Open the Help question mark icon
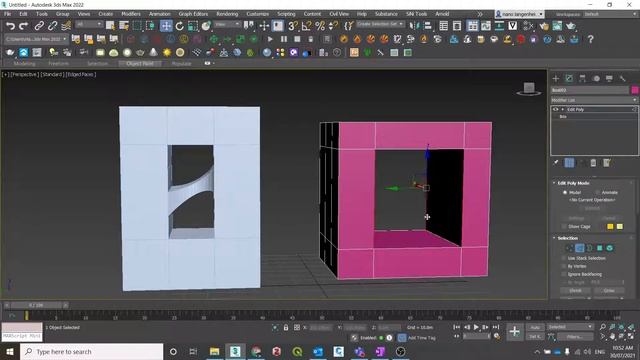This screenshot has width=640, height=360. (590, 39)
